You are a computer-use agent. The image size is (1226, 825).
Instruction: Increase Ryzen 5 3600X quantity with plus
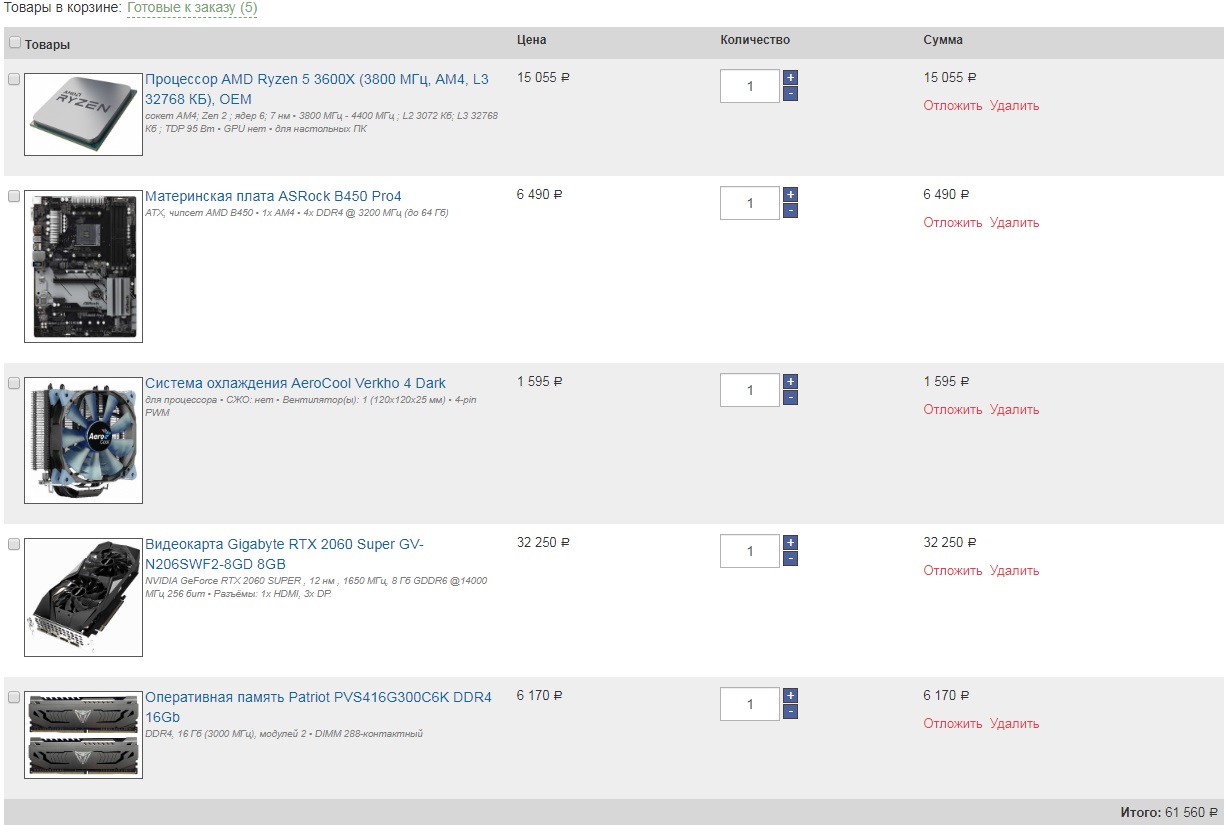coord(790,77)
